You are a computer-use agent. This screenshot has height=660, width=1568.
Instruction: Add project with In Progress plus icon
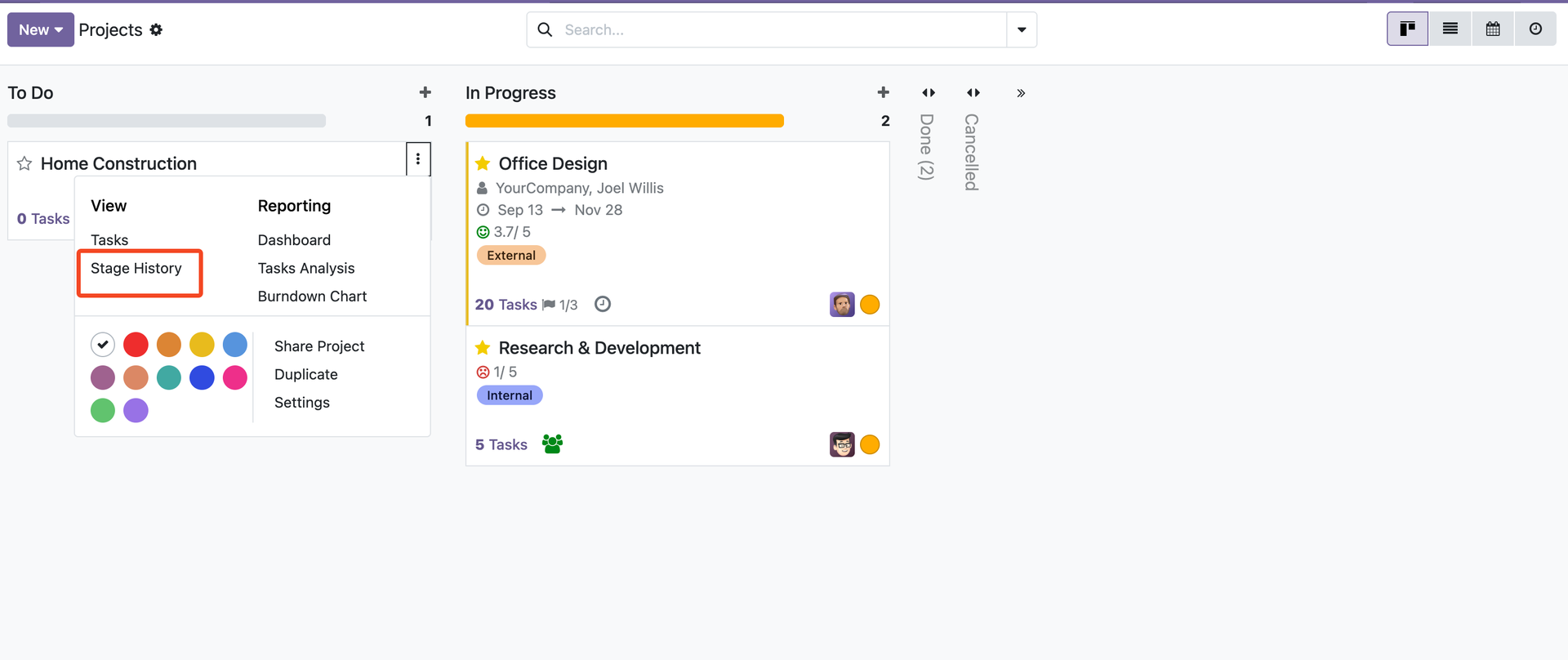(883, 93)
